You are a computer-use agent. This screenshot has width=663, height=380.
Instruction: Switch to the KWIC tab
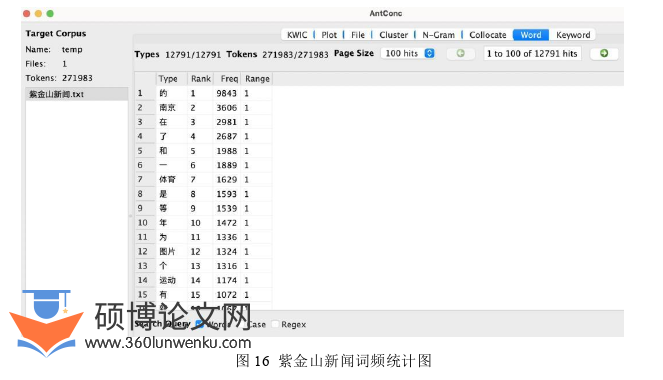tap(297, 35)
